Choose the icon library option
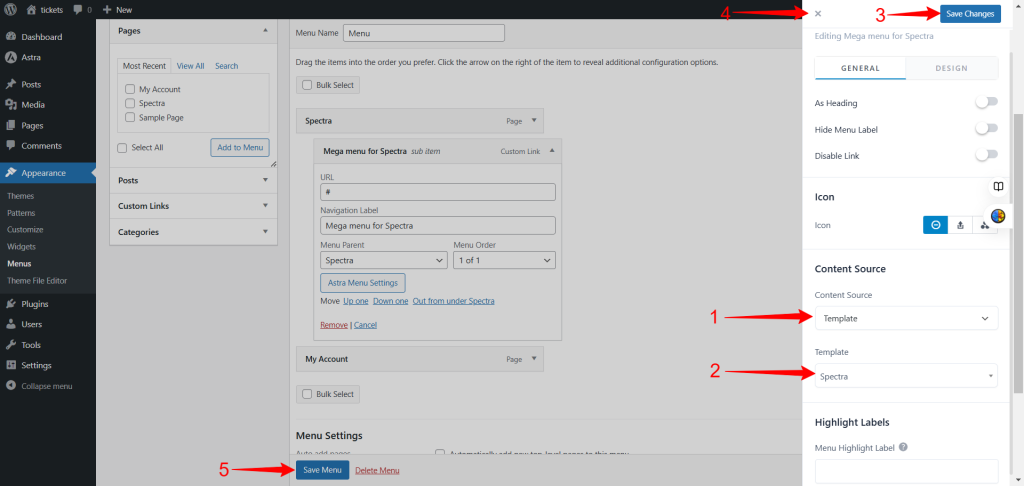Screen dimensions: 1024x486 (985, 225)
